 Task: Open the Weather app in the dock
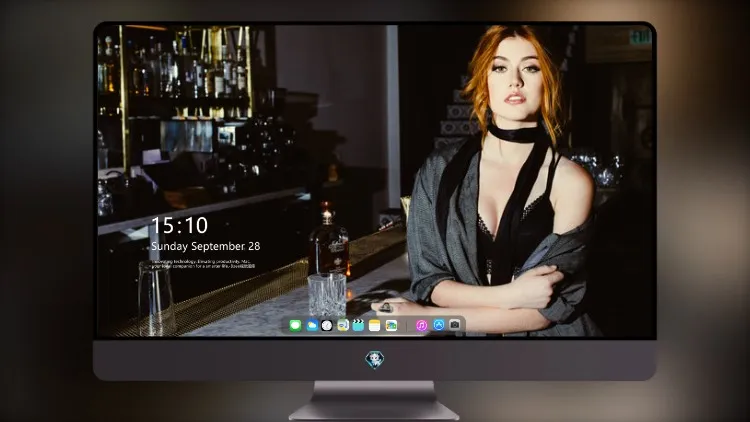[x=312, y=325]
